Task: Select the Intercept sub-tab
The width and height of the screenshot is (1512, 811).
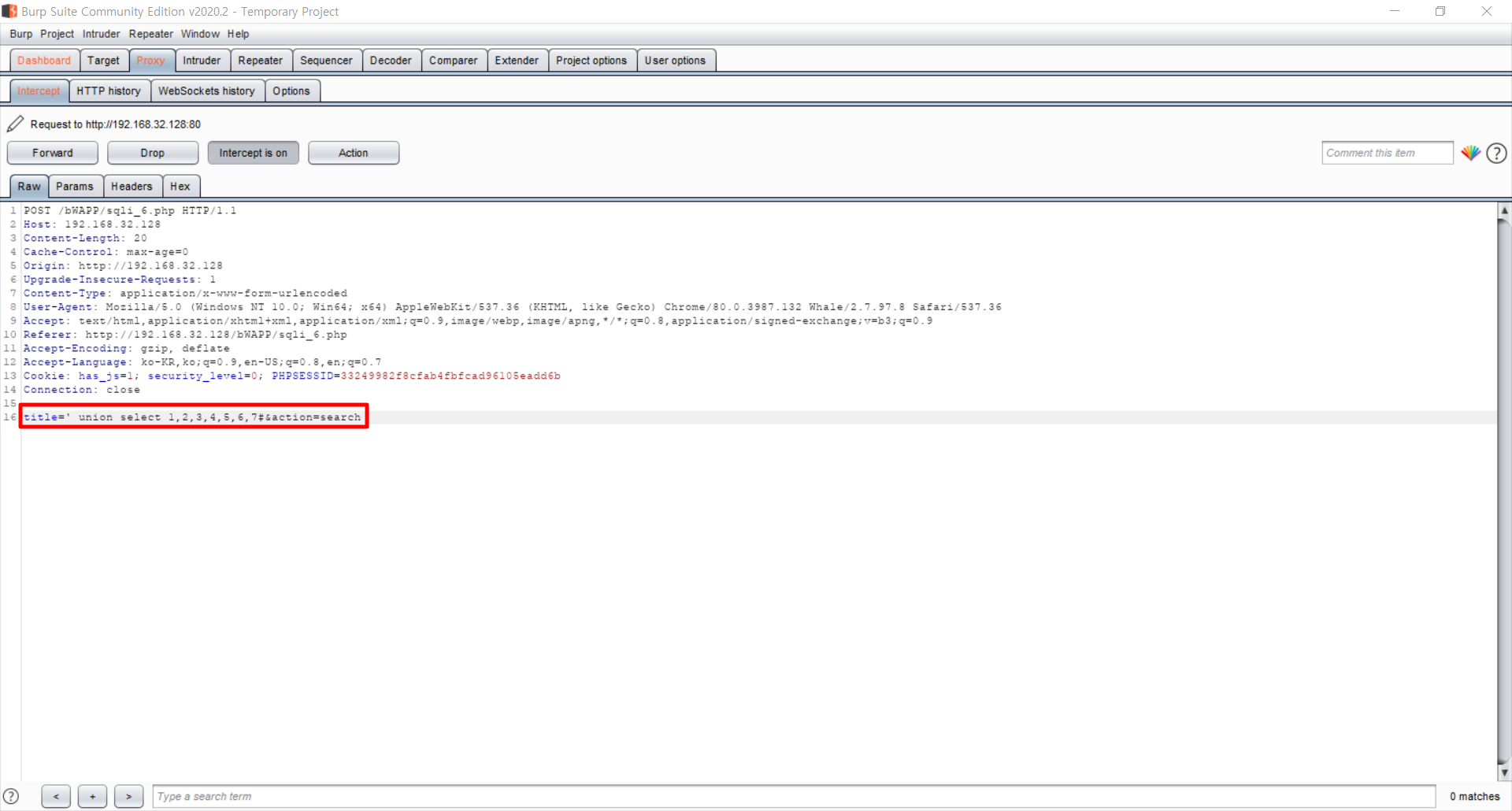Action: pyautogui.click(x=39, y=91)
